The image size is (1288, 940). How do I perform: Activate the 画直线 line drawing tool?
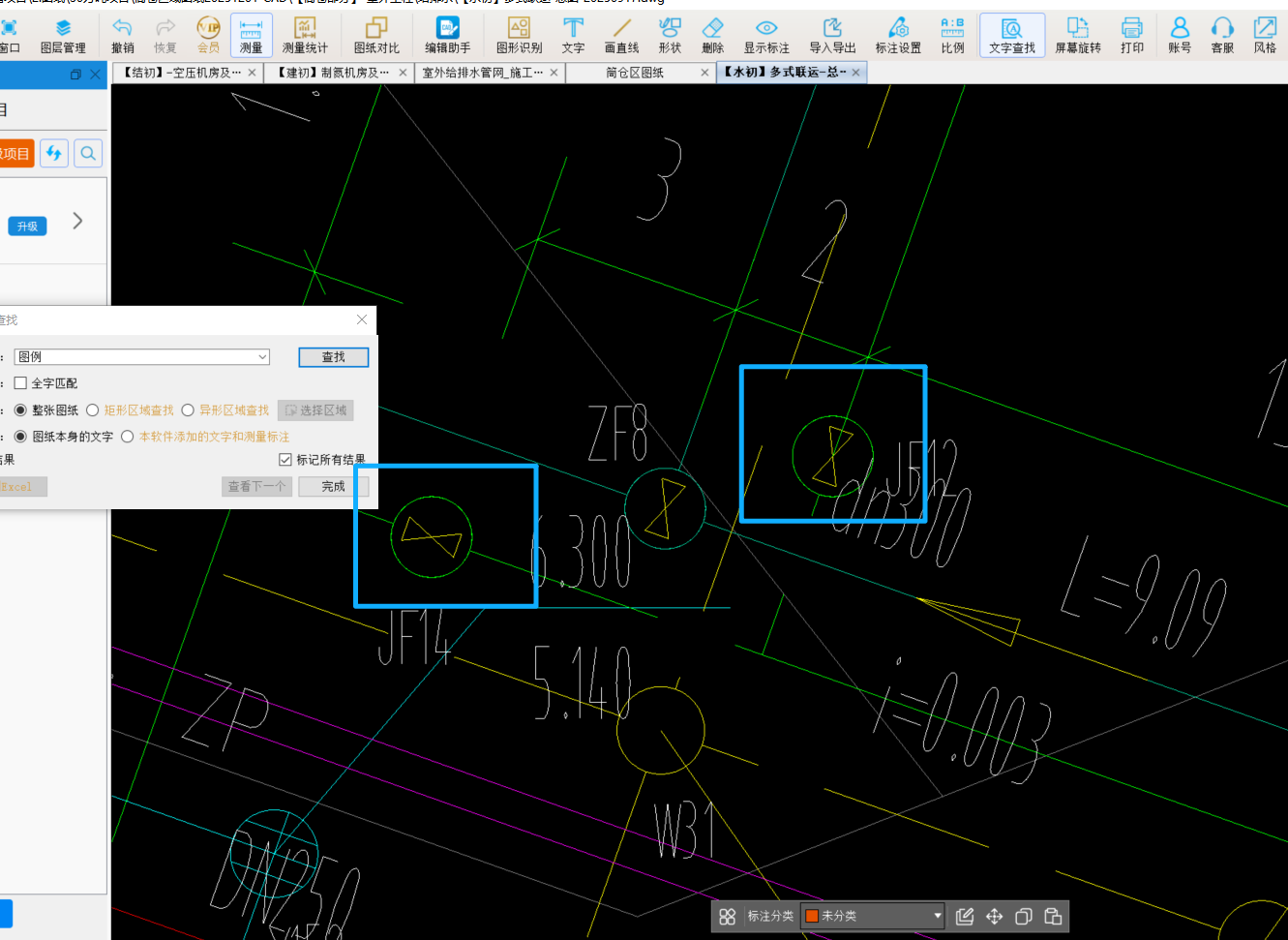click(x=621, y=36)
